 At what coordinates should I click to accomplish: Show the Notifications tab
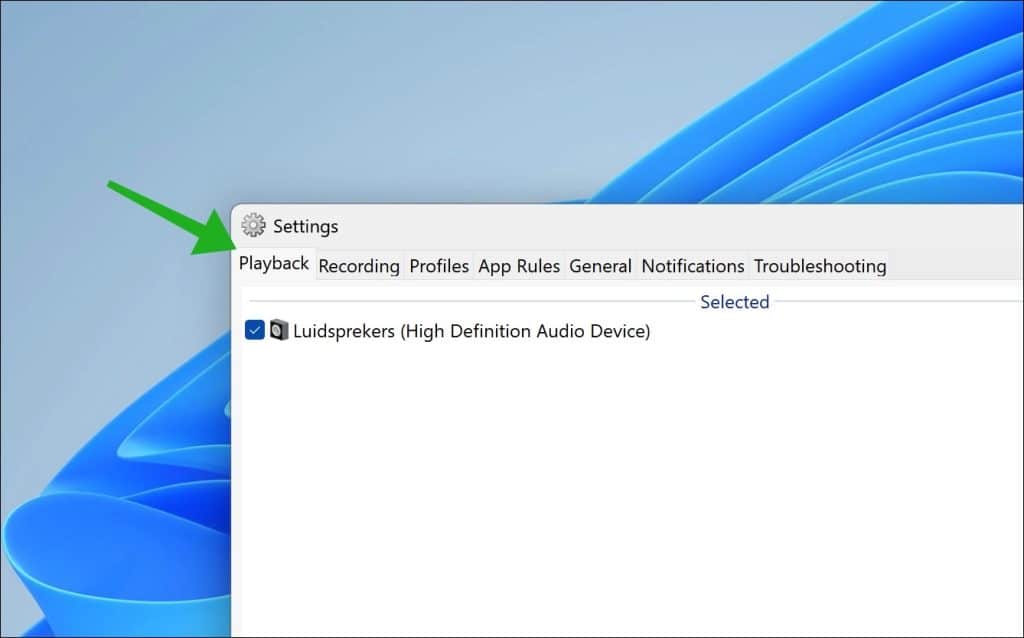pos(693,266)
